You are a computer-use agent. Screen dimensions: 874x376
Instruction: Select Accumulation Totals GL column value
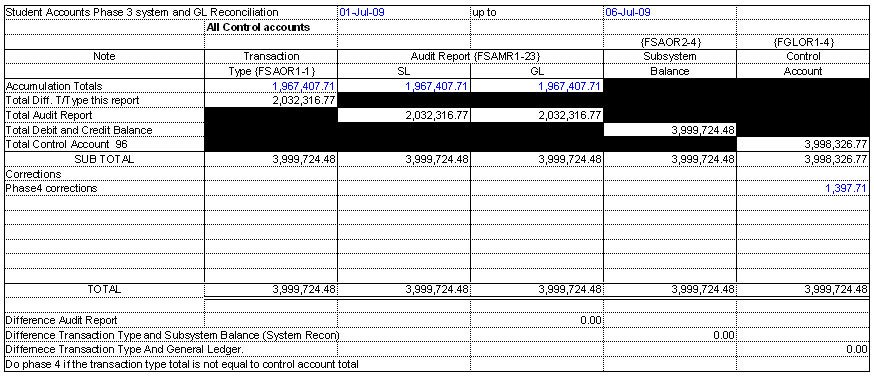(537, 86)
